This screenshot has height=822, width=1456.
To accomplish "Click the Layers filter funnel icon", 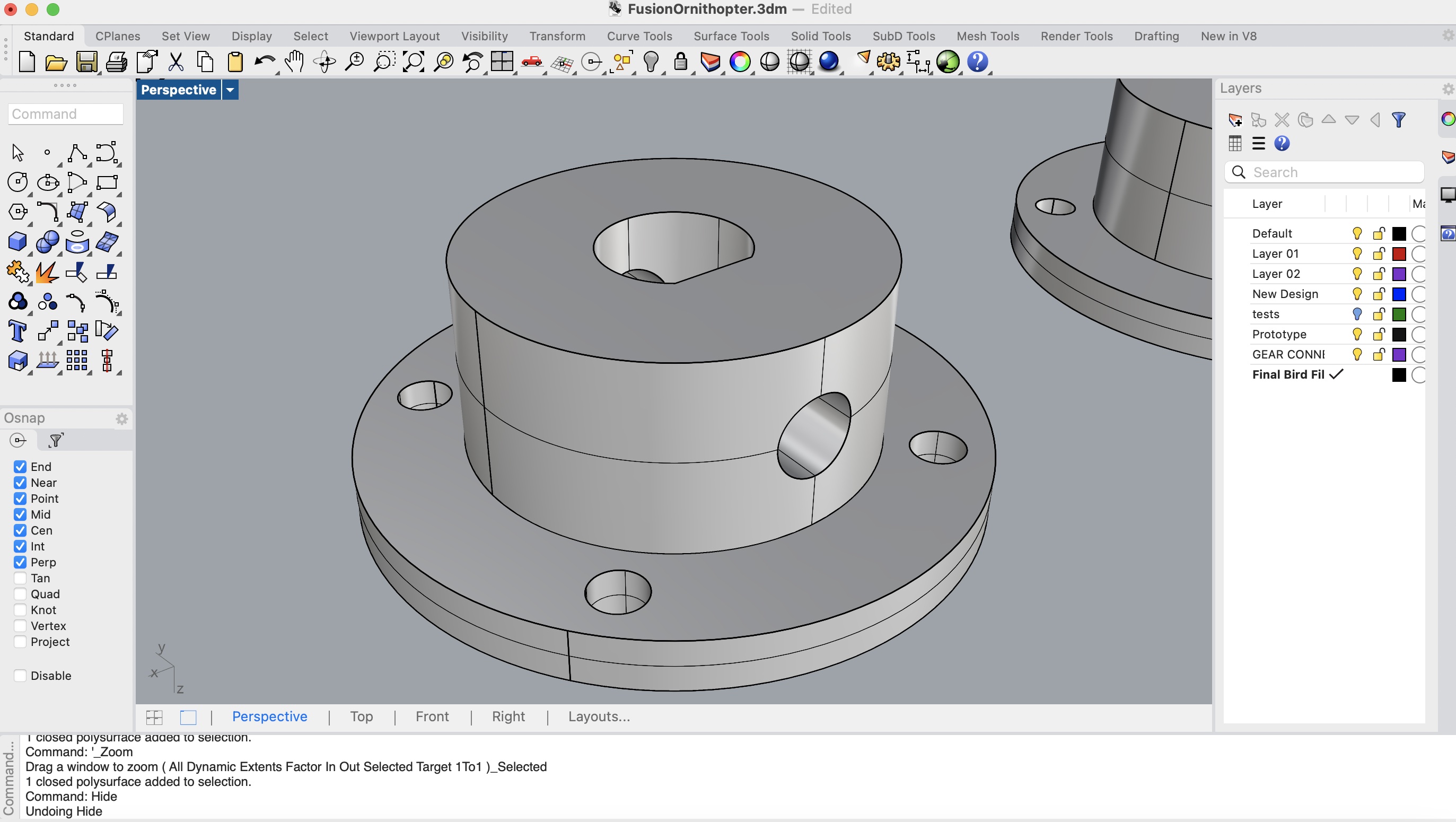I will pyautogui.click(x=1398, y=120).
